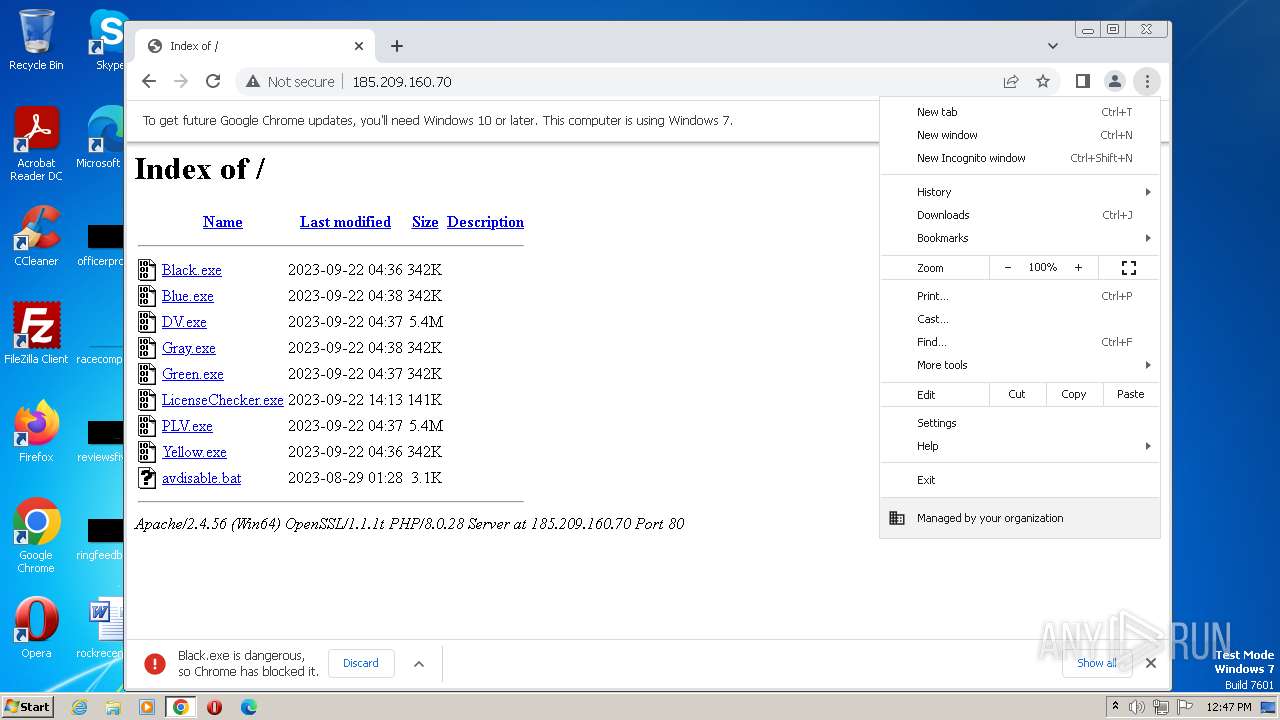Sort listing by Size column
Screen dimensions: 1280x720
click(425, 222)
